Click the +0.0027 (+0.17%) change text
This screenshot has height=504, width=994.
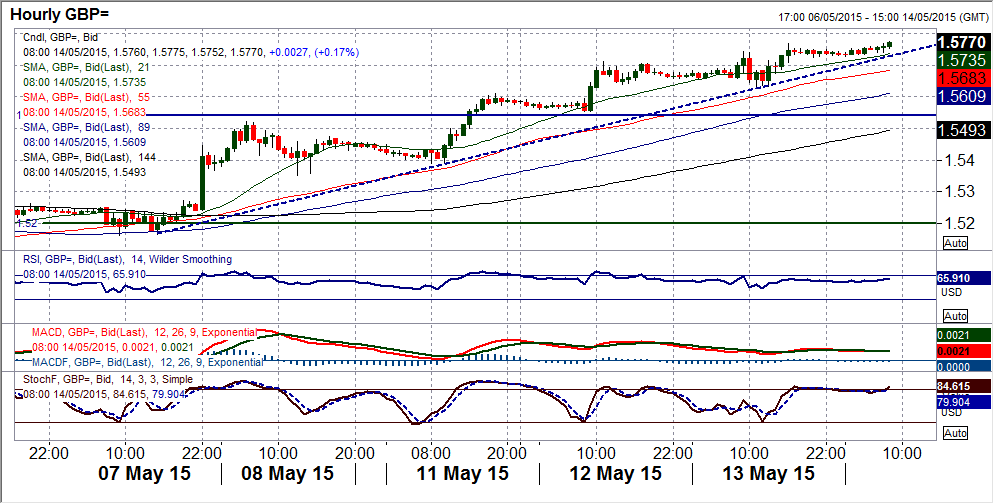point(314,53)
